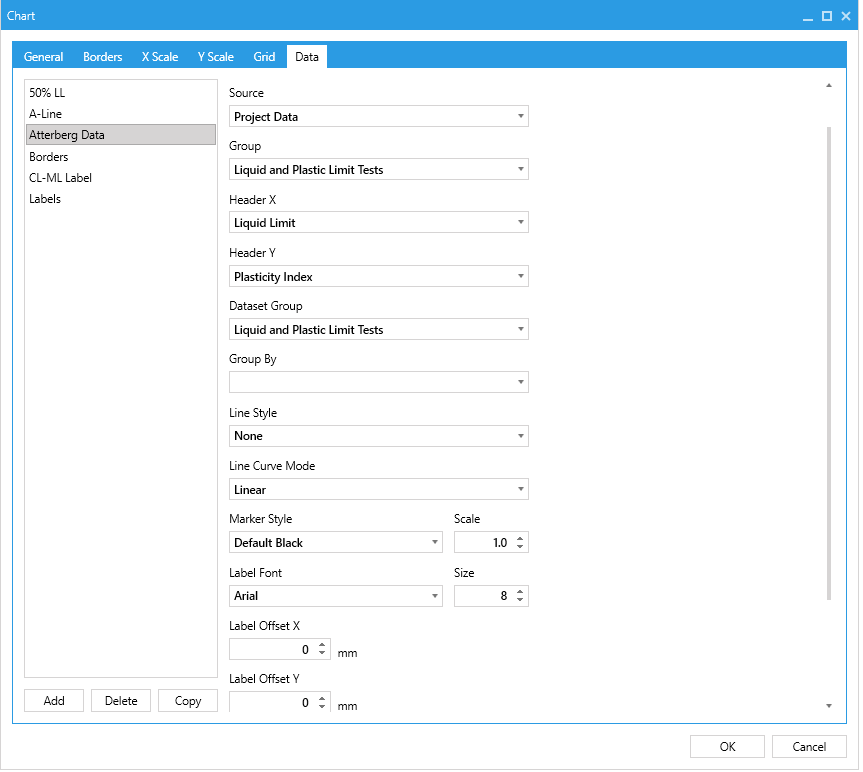Screen dimensions: 863x772
Task: Switch to the General tab
Action: 43,57
